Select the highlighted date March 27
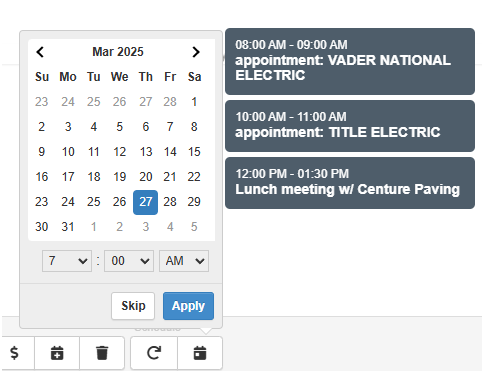Viewport: 484px width, 373px height. pyautogui.click(x=146, y=202)
